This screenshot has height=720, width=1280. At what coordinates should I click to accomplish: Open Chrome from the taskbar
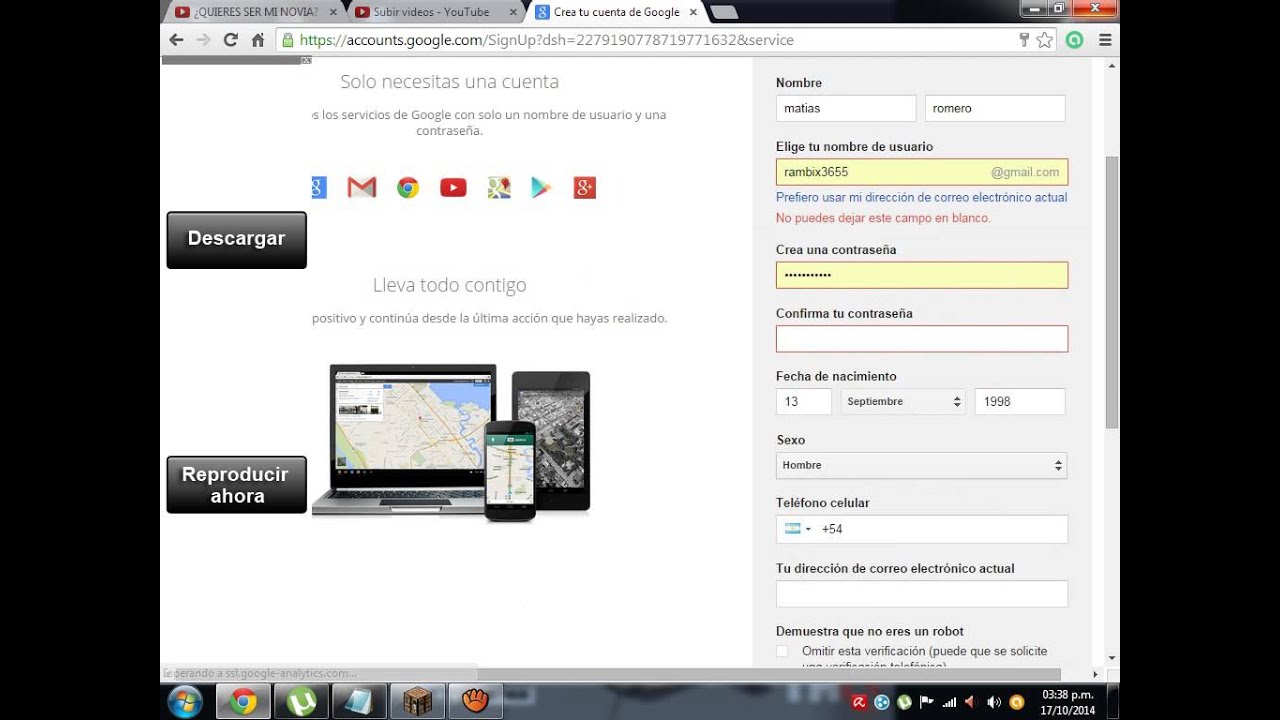click(243, 702)
